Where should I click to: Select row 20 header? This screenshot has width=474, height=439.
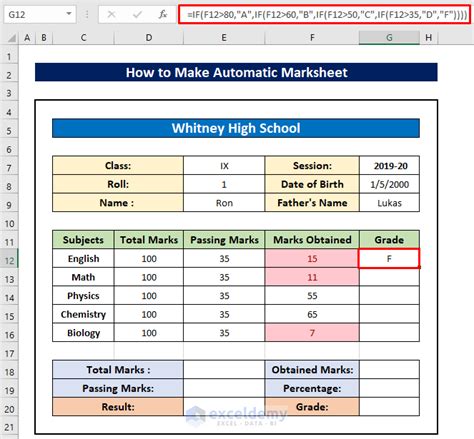tap(9, 409)
